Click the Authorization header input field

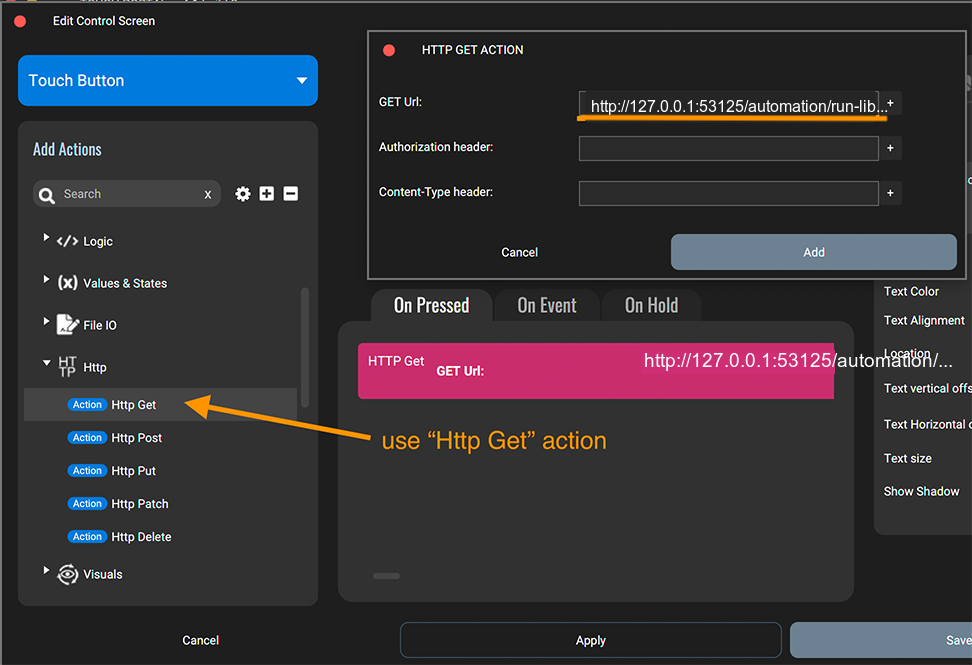click(x=728, y=149)
